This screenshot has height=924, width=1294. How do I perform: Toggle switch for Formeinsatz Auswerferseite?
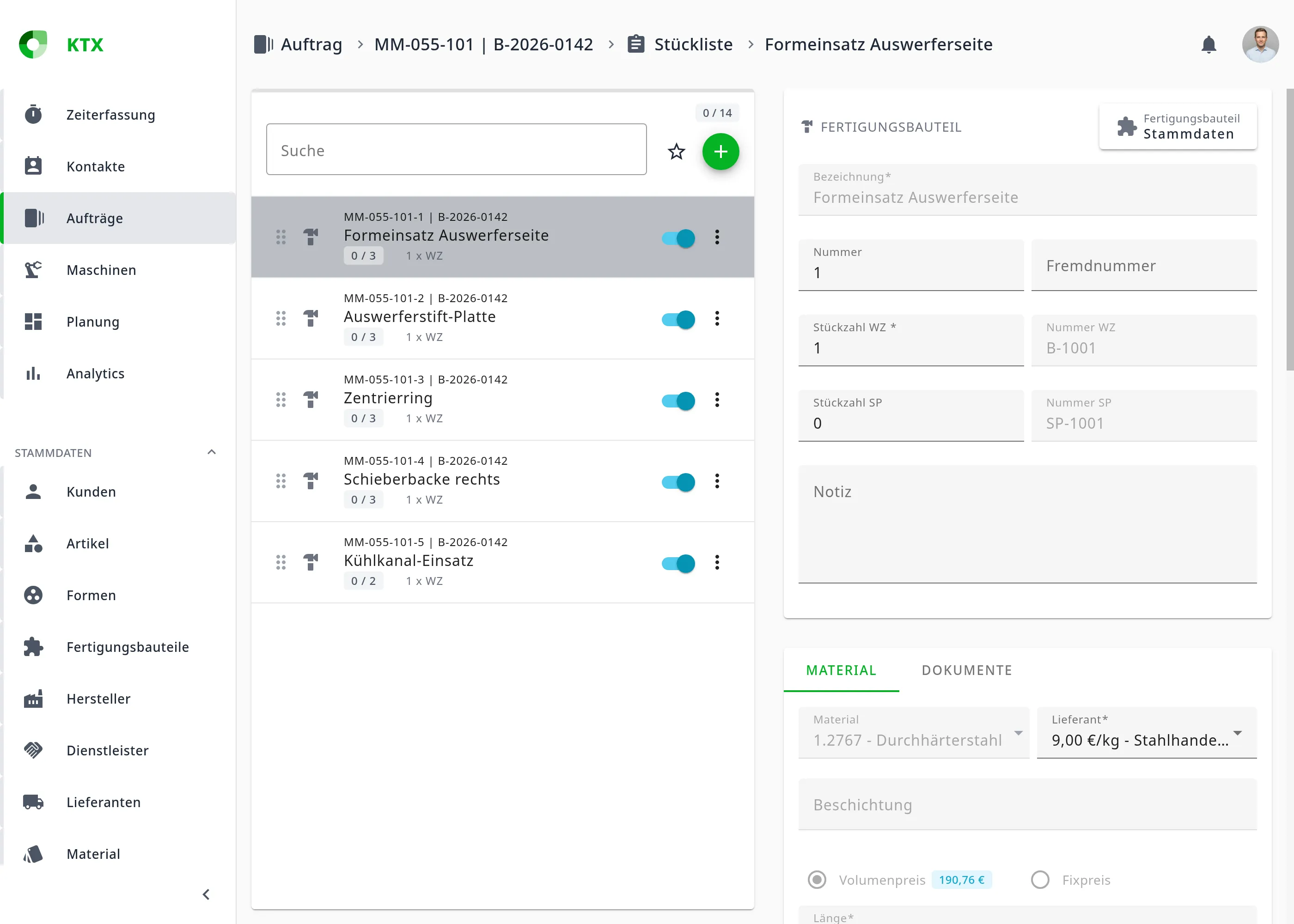pyautogui.click(x=678, y=238)
